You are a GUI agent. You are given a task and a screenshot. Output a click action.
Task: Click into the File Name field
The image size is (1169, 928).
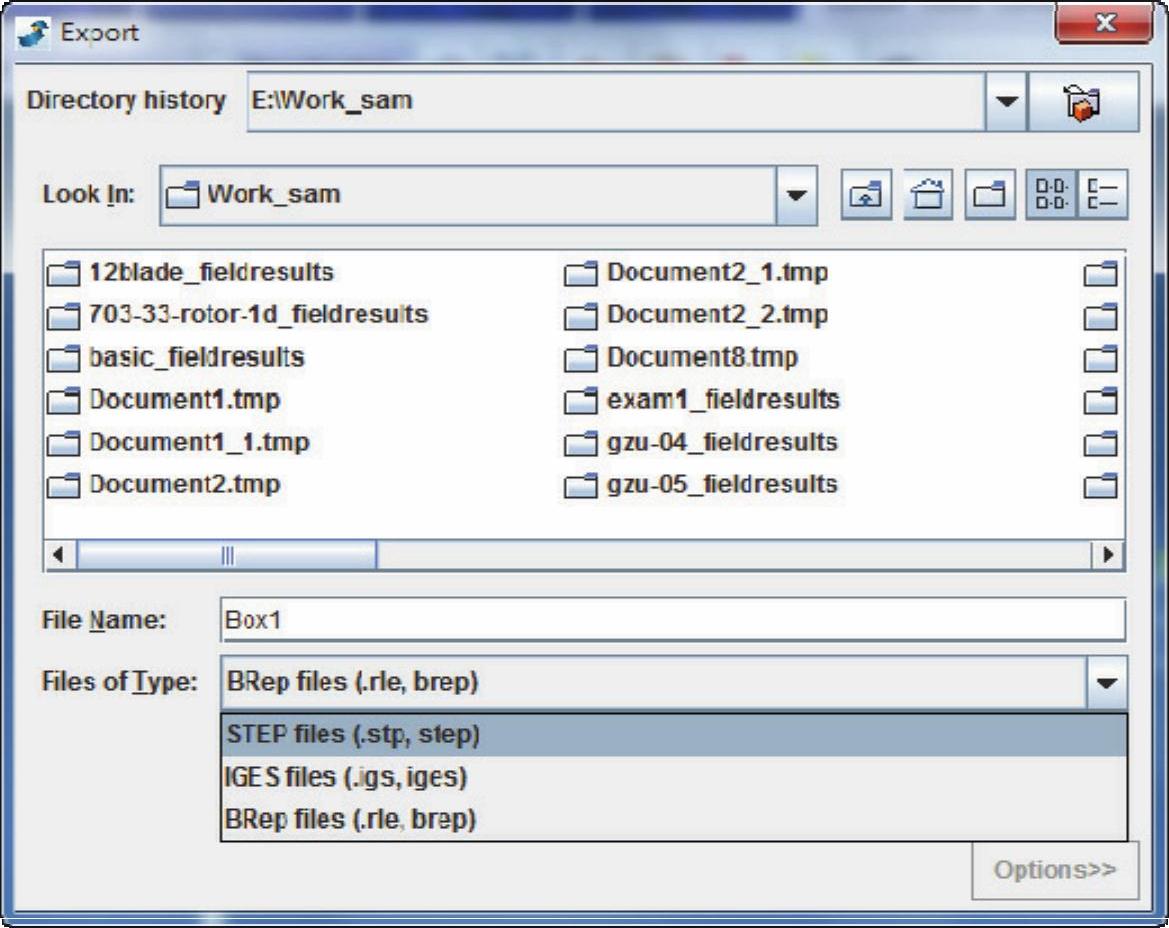(x=670, y=620)
